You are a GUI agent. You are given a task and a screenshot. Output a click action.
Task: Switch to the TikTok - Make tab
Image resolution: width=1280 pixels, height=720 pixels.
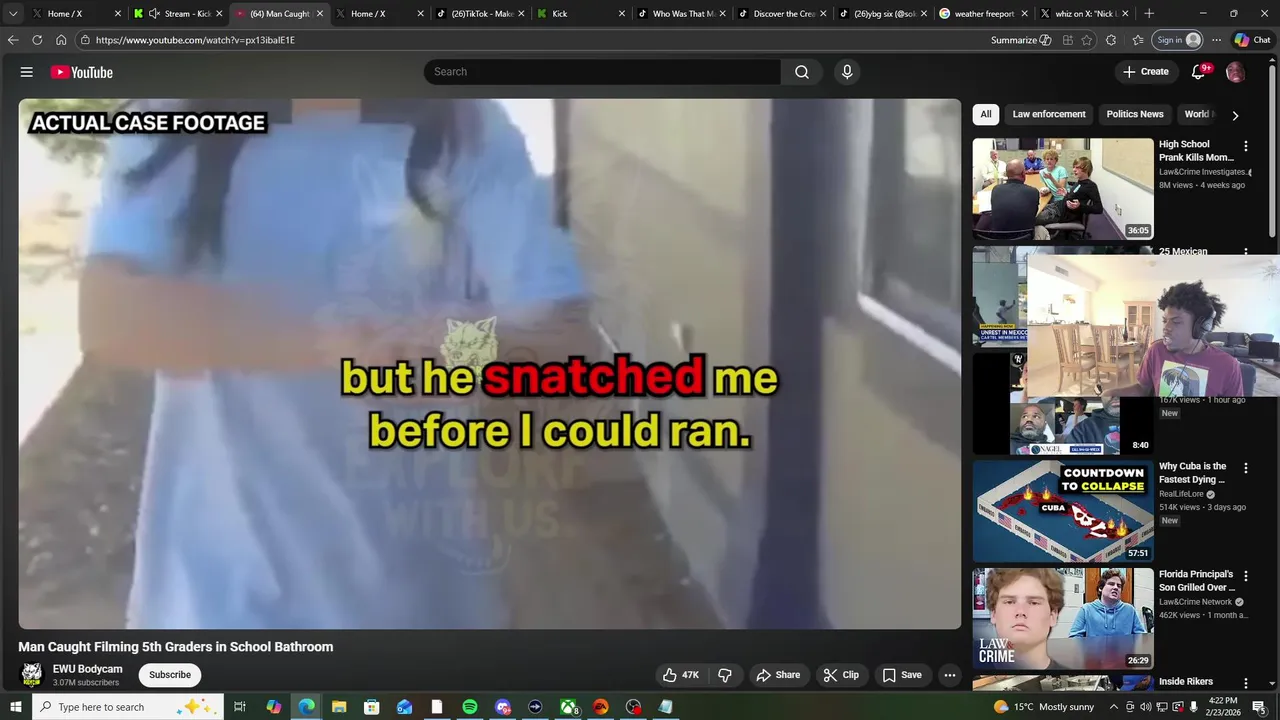[482, 14]
